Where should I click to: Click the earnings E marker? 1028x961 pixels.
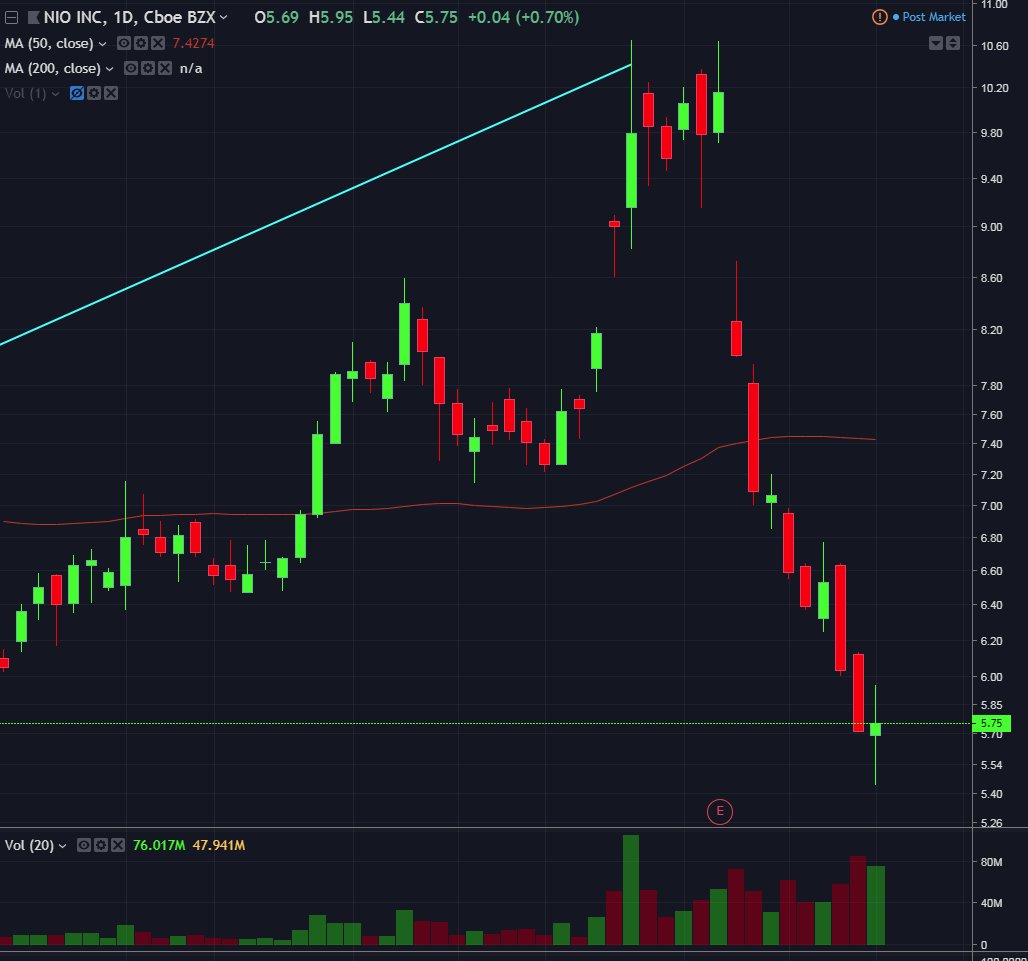pyautogui.click(x=720, y=812)
